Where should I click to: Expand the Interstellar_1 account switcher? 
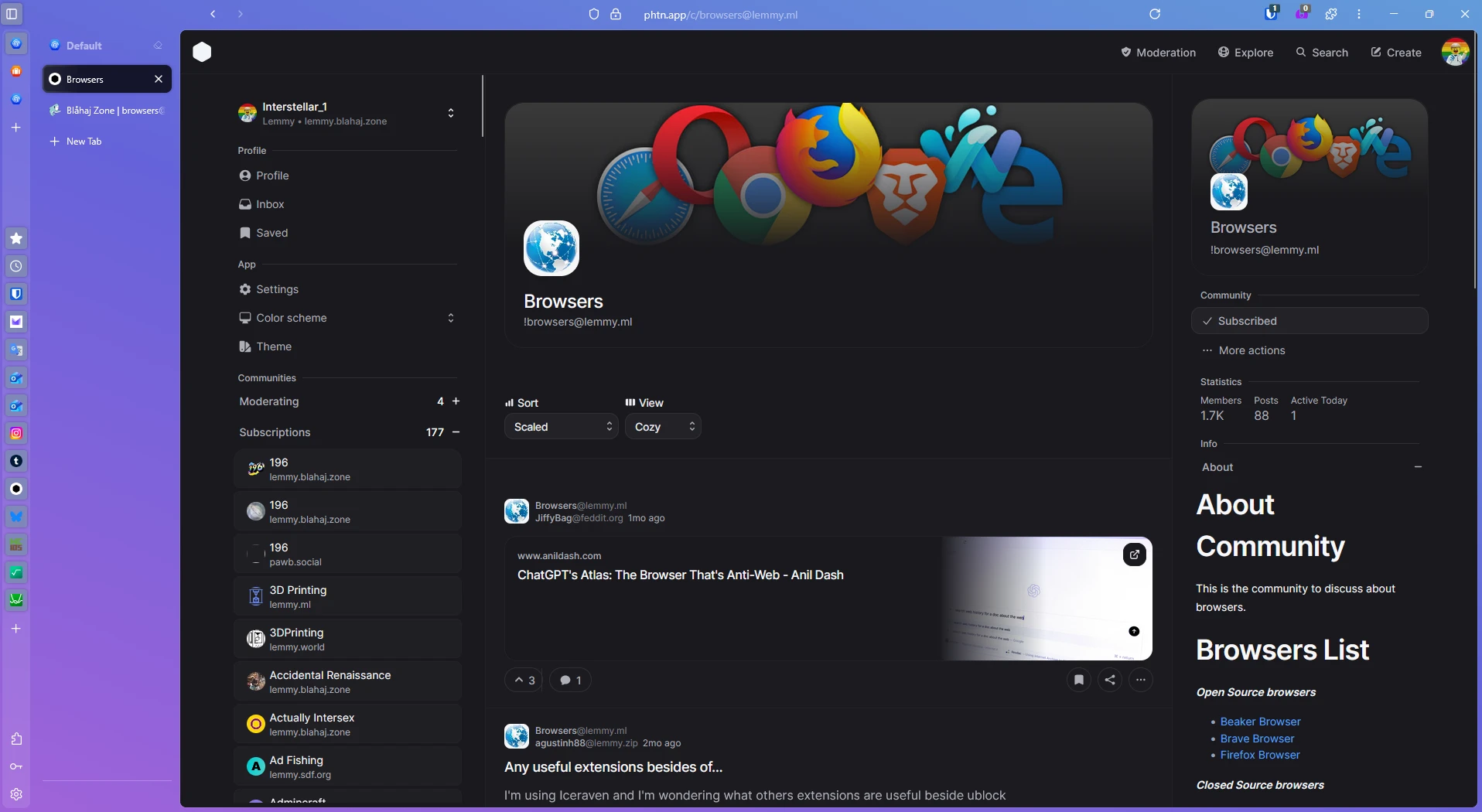[x=450, y=114]
